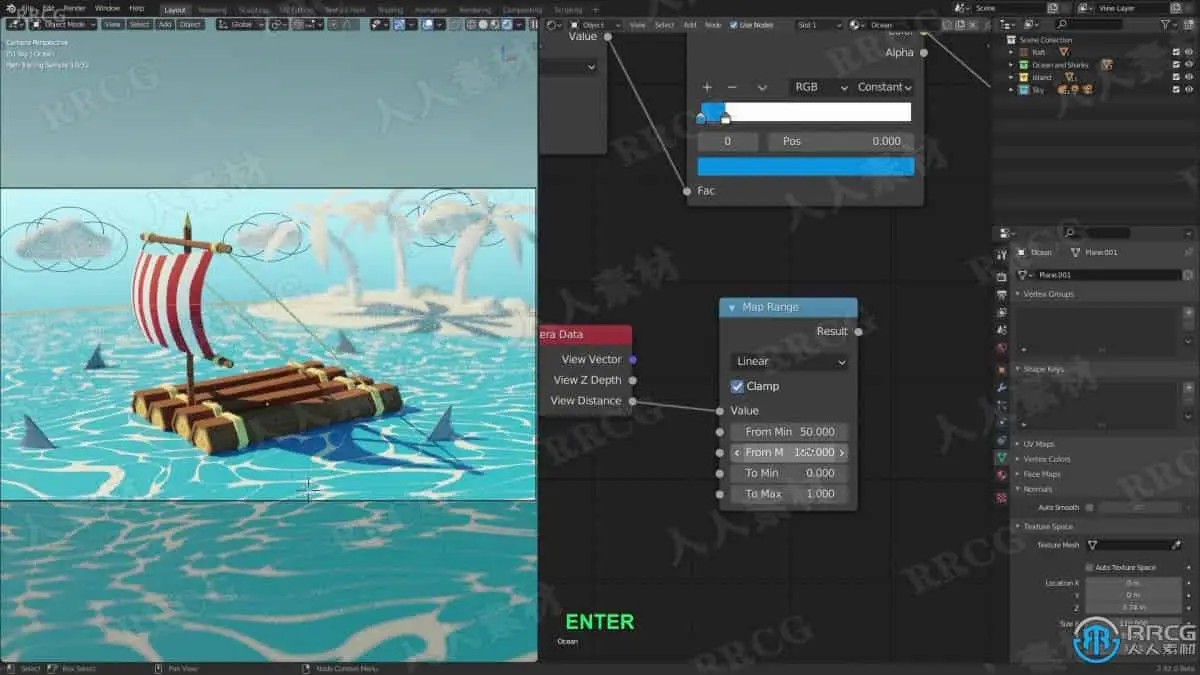Viewport: 1200px width, 675px height.
Task: Hide the Ocean and Sharks collection eye icon
Action: pos(1189,65)
